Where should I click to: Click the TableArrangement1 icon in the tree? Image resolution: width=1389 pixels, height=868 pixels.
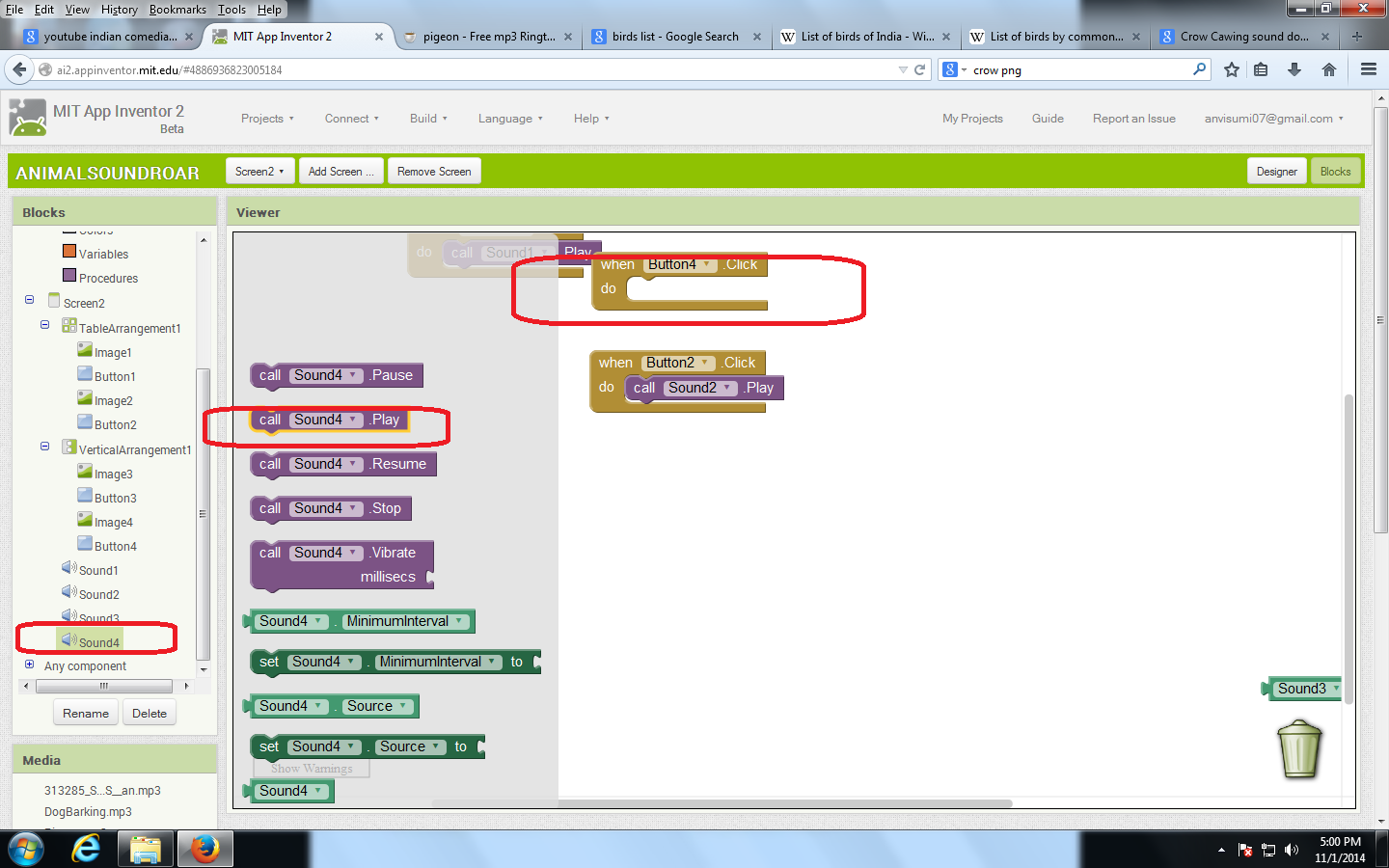pos(68,327)
